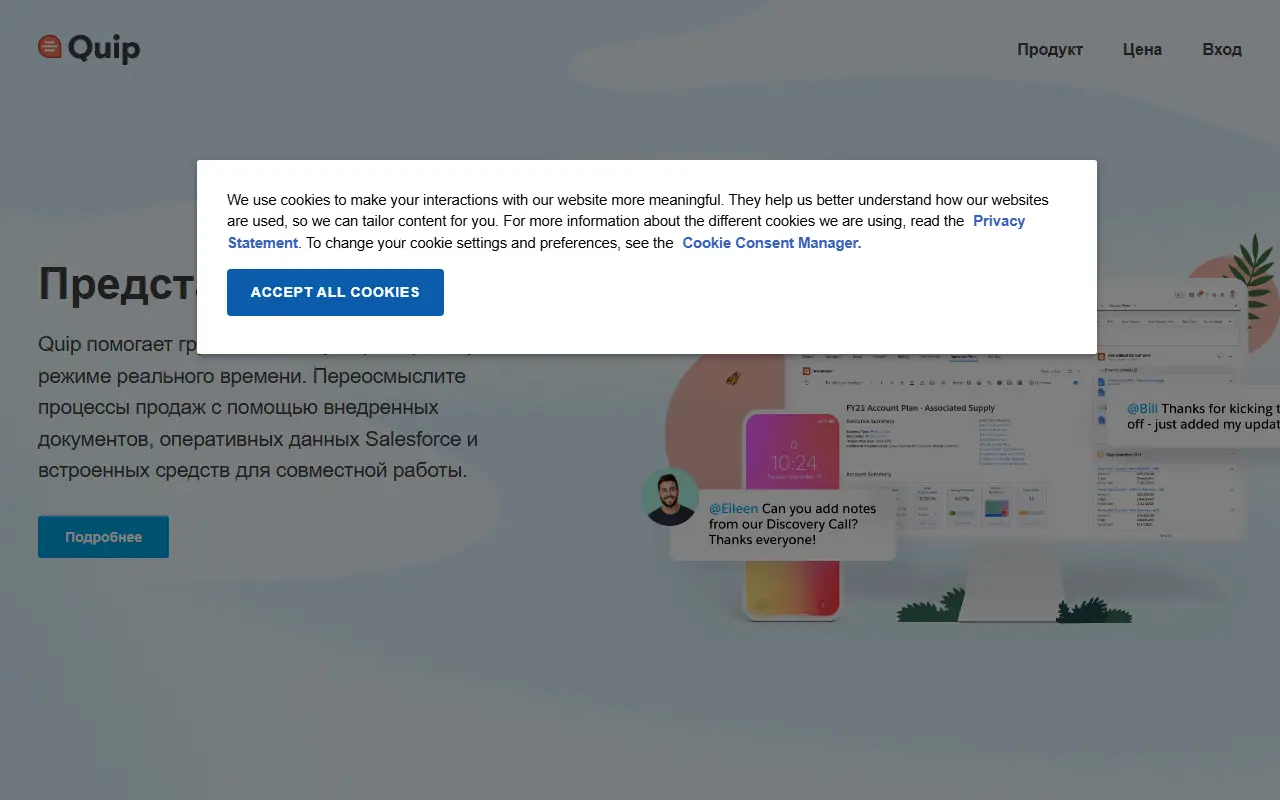Image resolution: width=1280 pixels, height=800 pixels.
Task: Open the Cookie Consent Manager link
Action: pos(772,243)
